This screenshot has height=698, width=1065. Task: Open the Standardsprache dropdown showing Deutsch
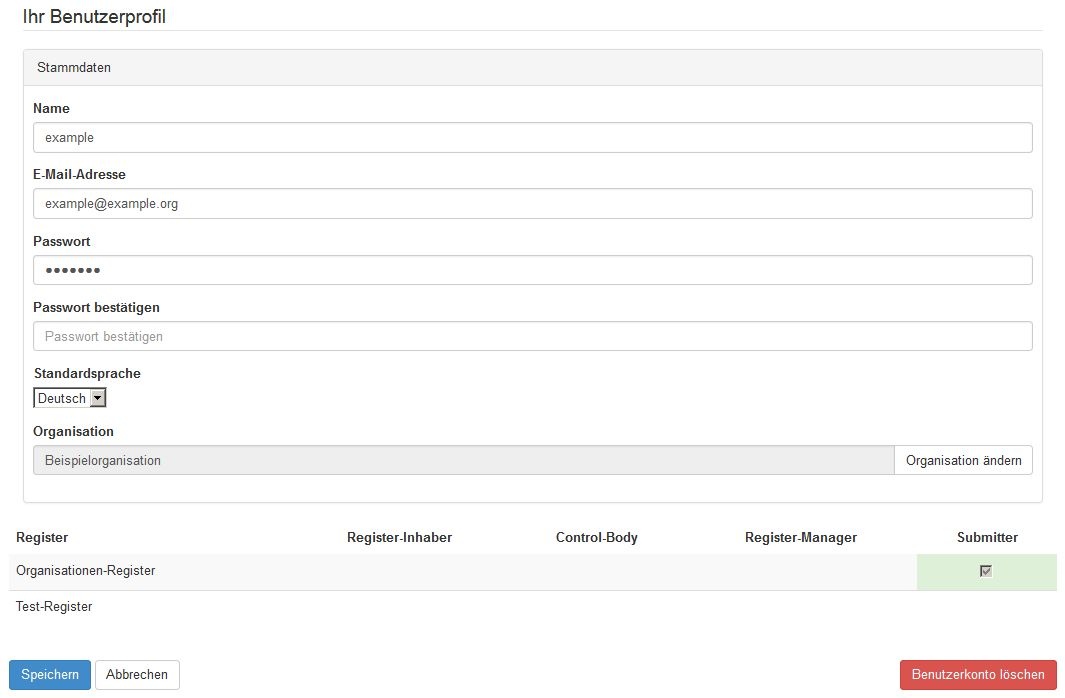[x=70, y=398]
